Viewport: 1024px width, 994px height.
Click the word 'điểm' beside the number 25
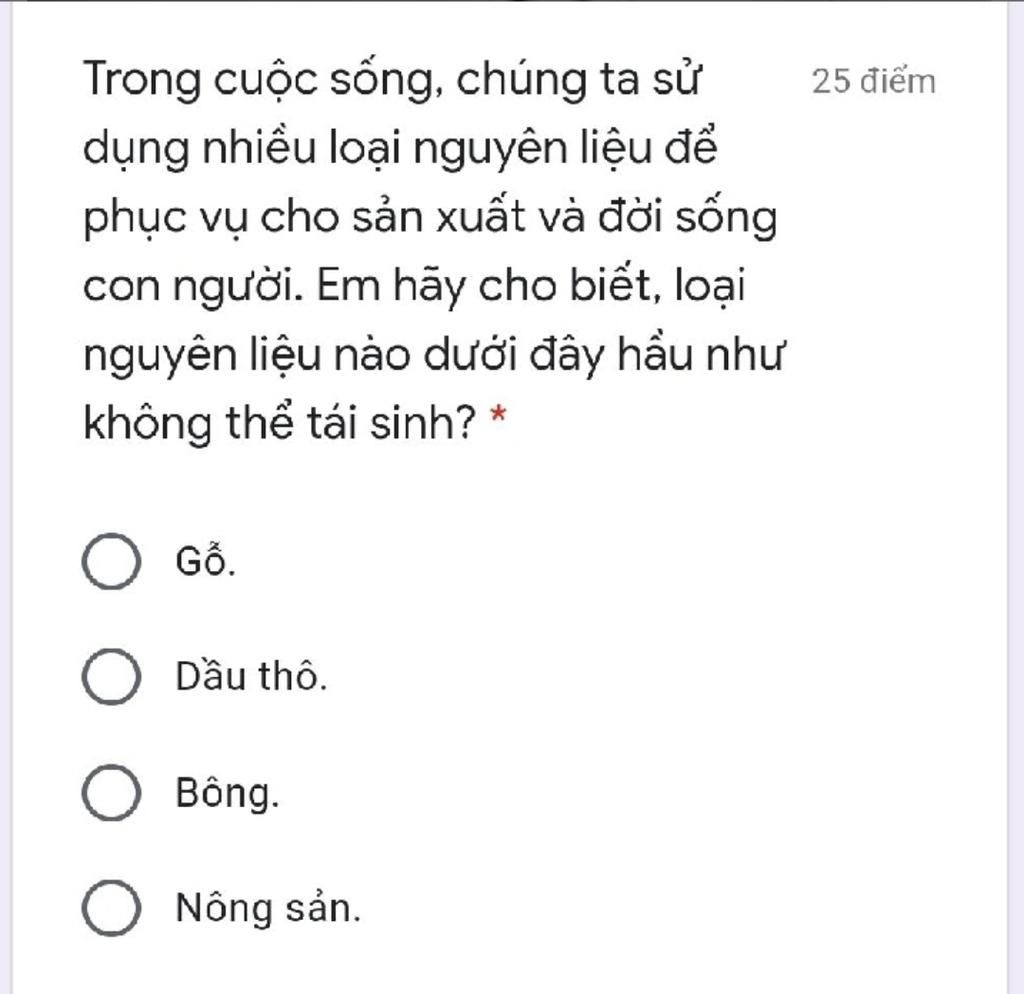(898, 82)
